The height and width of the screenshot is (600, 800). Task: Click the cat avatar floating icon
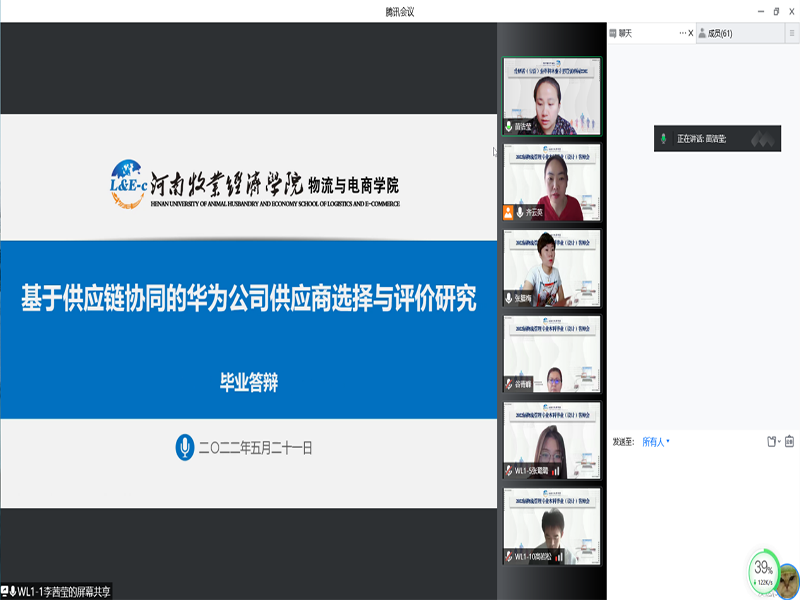click(x=788, y=578)
